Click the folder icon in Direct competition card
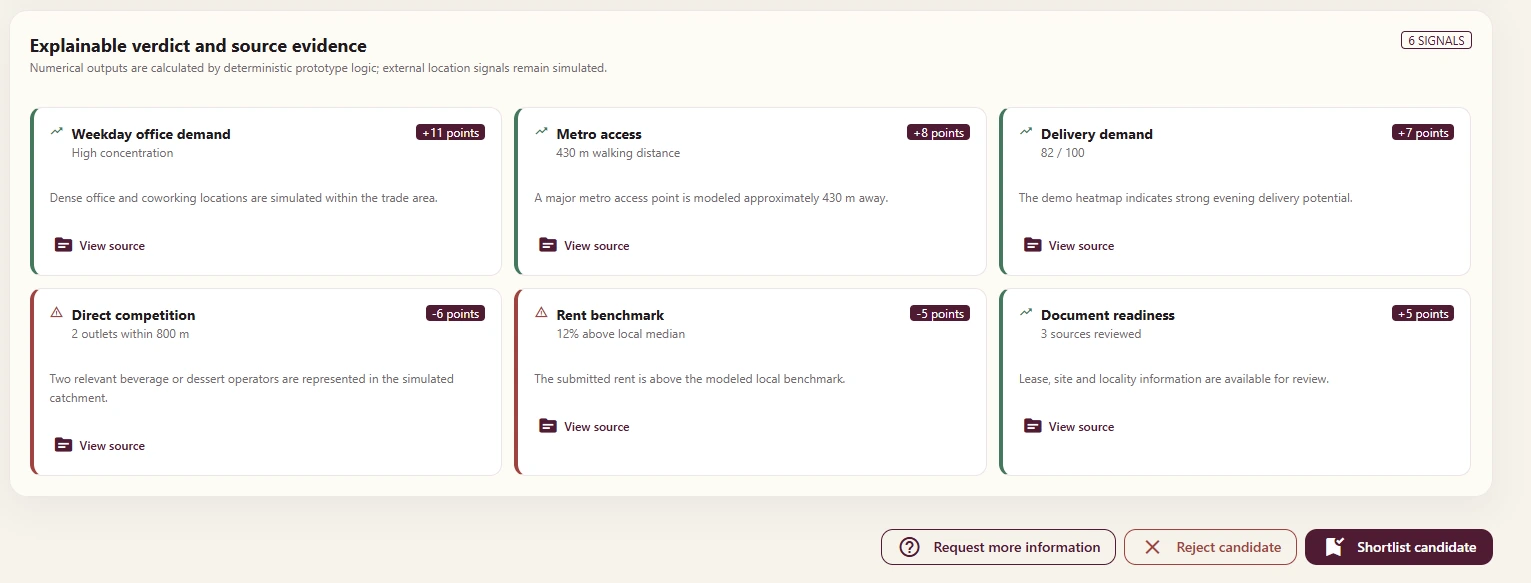1531x583 pixels. coord(63,445)
